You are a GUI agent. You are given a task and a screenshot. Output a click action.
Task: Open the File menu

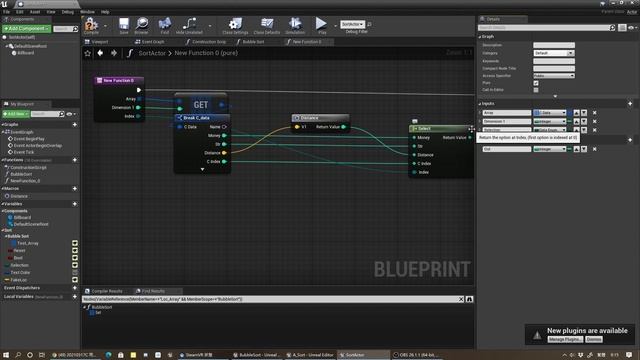click(7, 12)
